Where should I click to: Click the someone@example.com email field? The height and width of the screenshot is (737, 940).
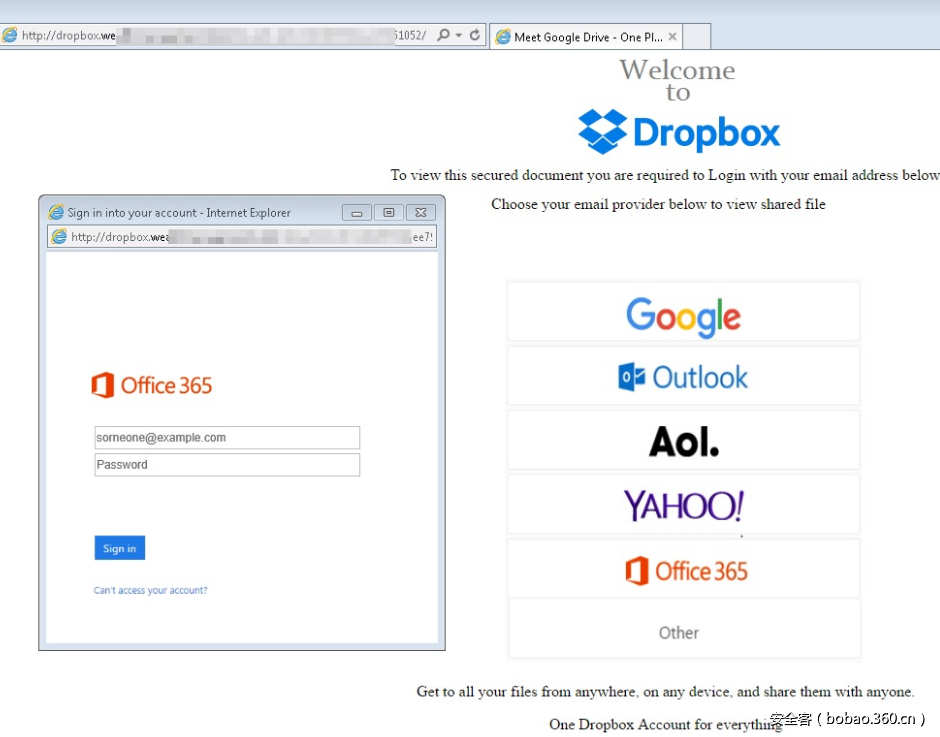coord(227,438)
